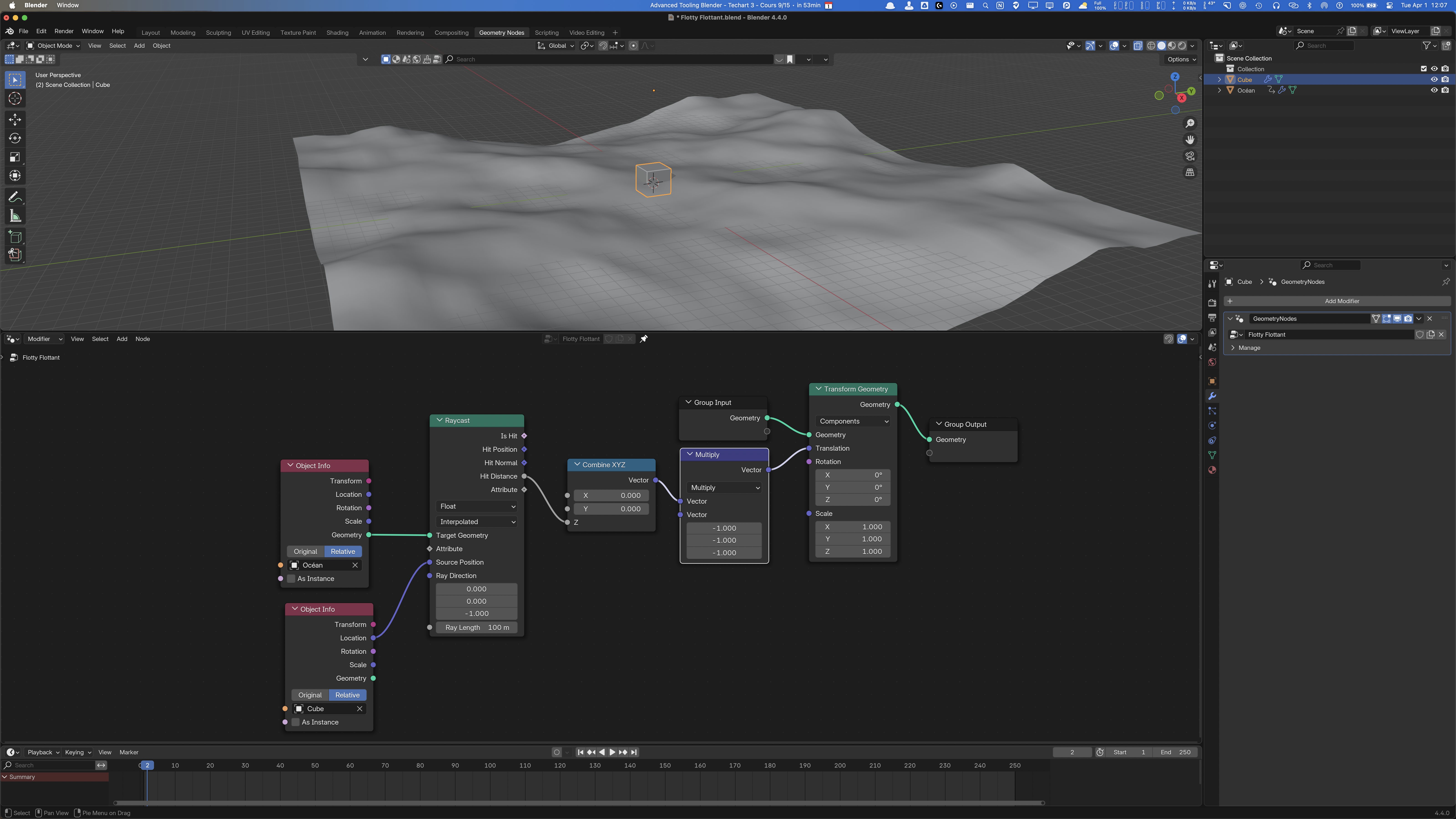Click the timeline End frame field
Screen dimensions: 1456x819
(x=1176, y=752)
